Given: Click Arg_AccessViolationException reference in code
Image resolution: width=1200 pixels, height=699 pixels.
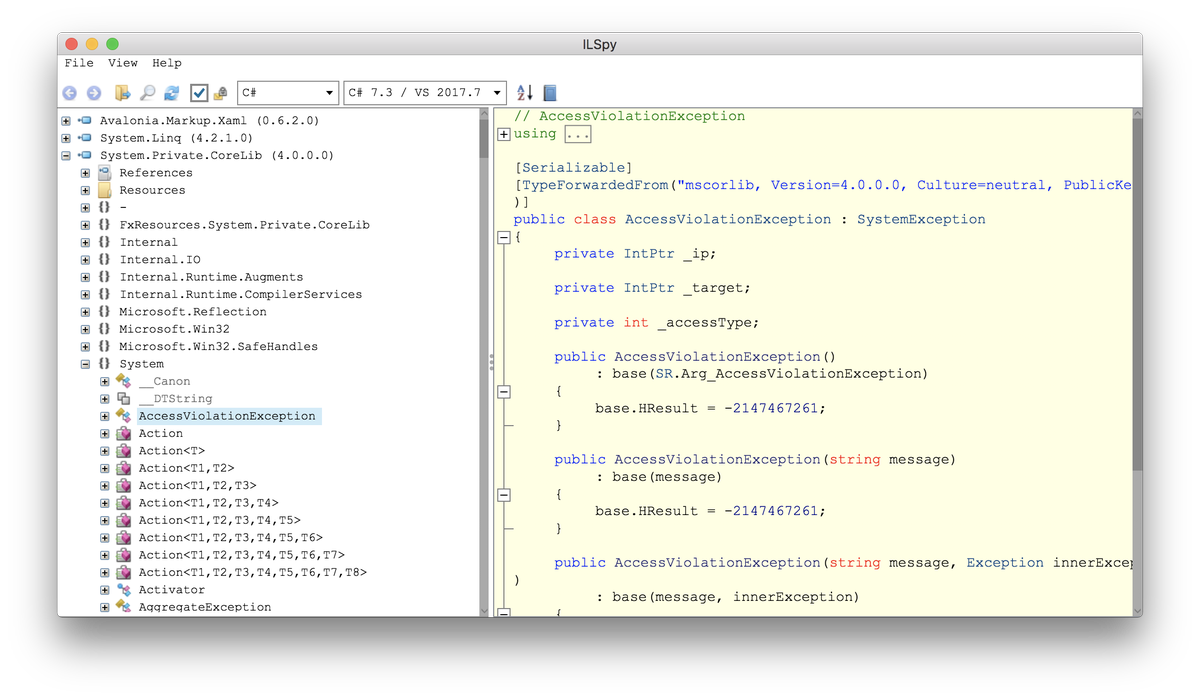Looking at the screenshot, I should [803, 374].
